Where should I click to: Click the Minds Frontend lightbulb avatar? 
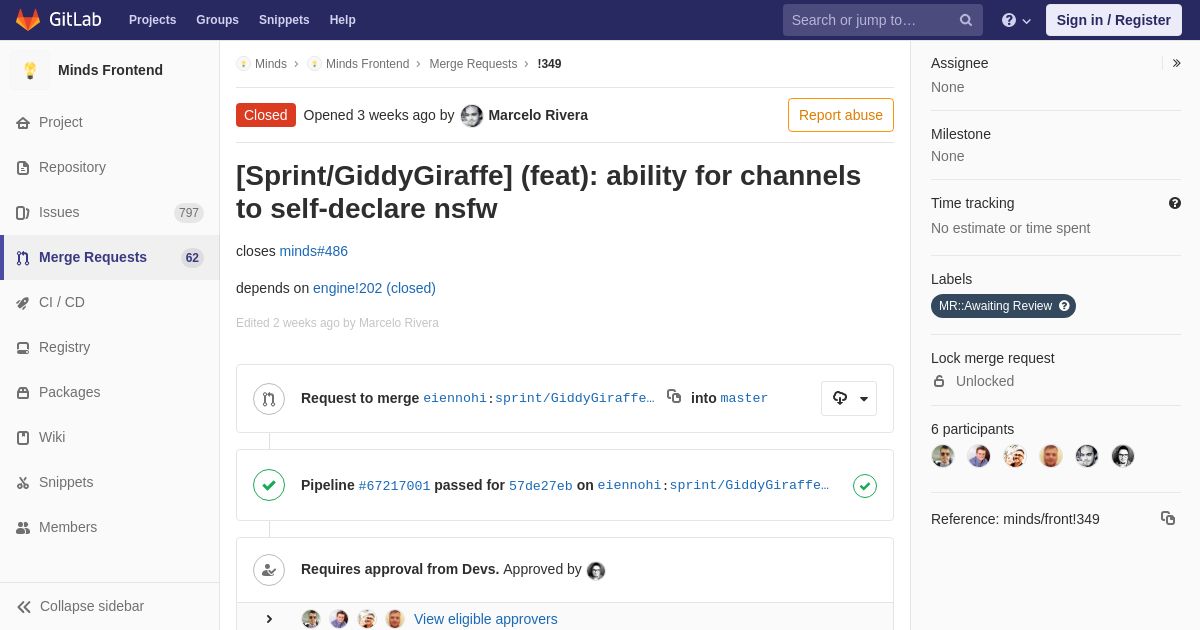pyautogui.click(x=30, y=70)
